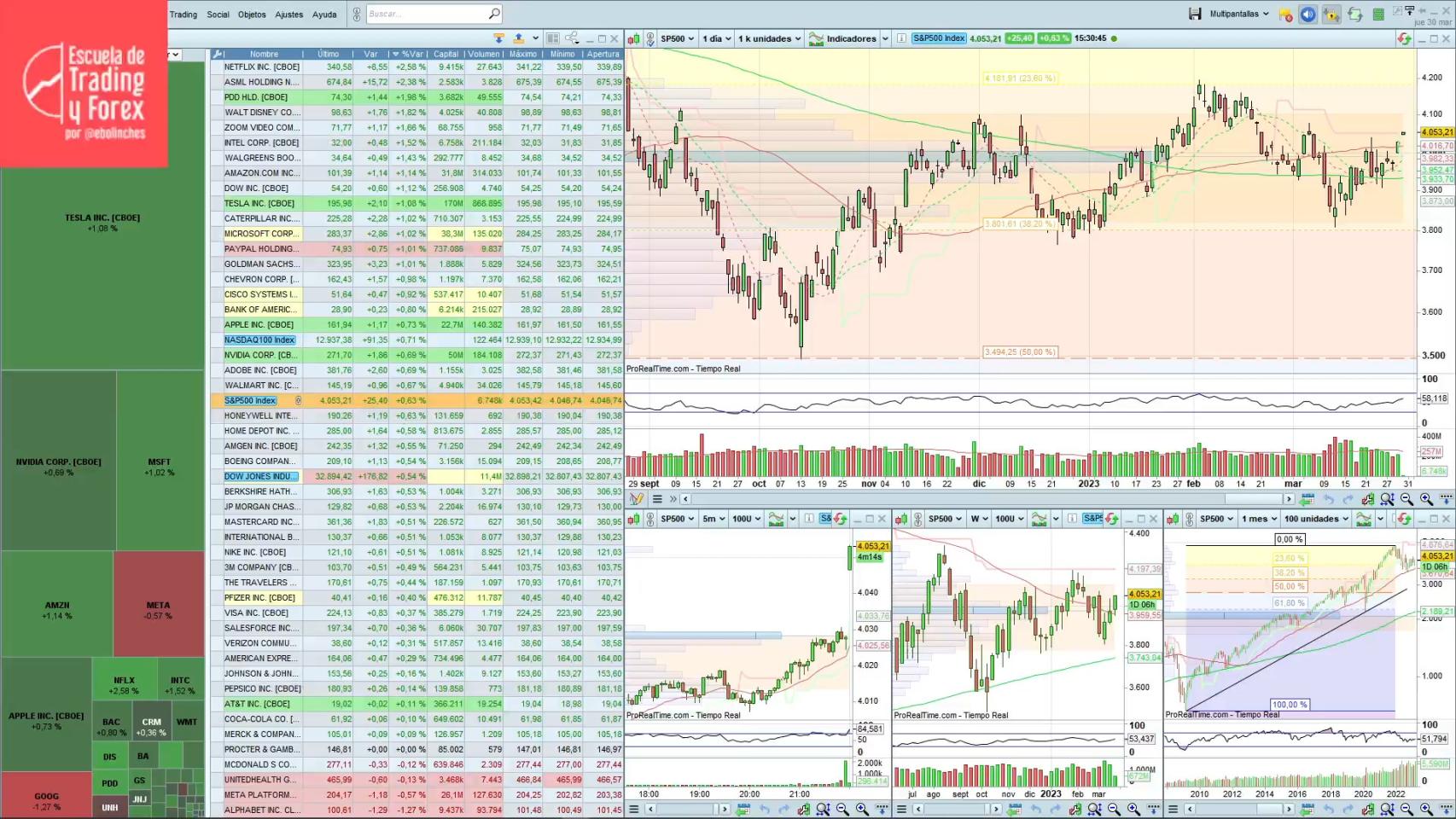1456x819 pixels.
Task: Click the main chart horizontal scrollbar
Action: (987, 499)
